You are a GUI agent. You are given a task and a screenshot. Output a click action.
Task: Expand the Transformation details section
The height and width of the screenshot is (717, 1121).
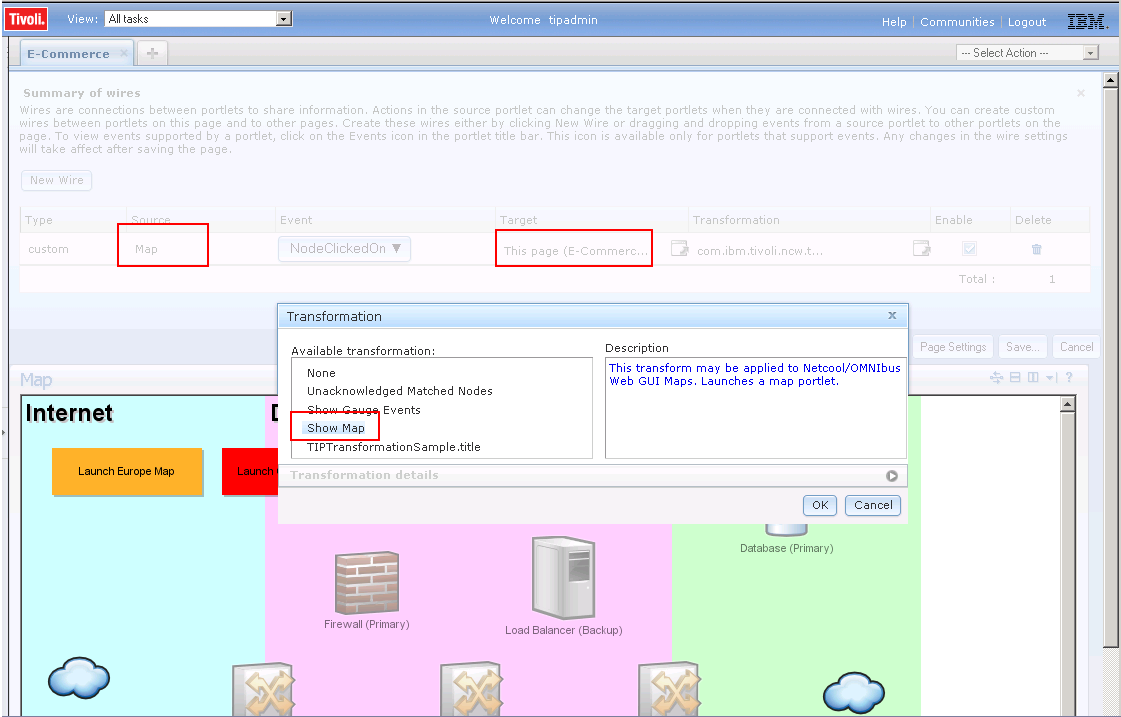[891, 476]
